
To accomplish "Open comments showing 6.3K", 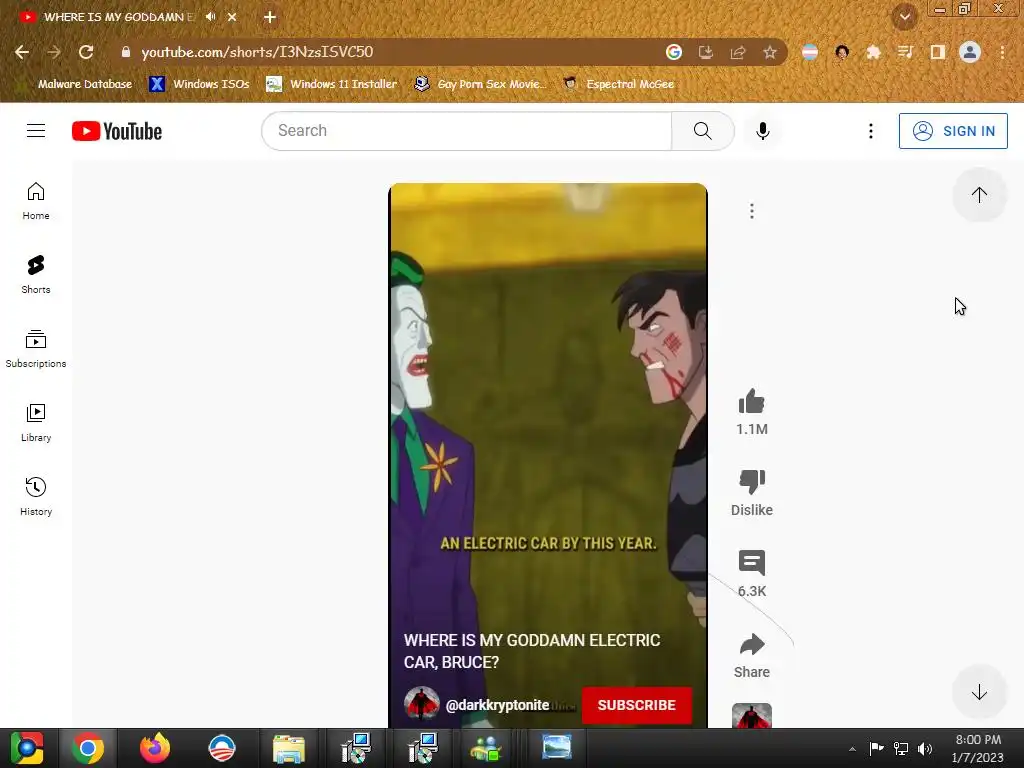I will click(x=752, y=563).
